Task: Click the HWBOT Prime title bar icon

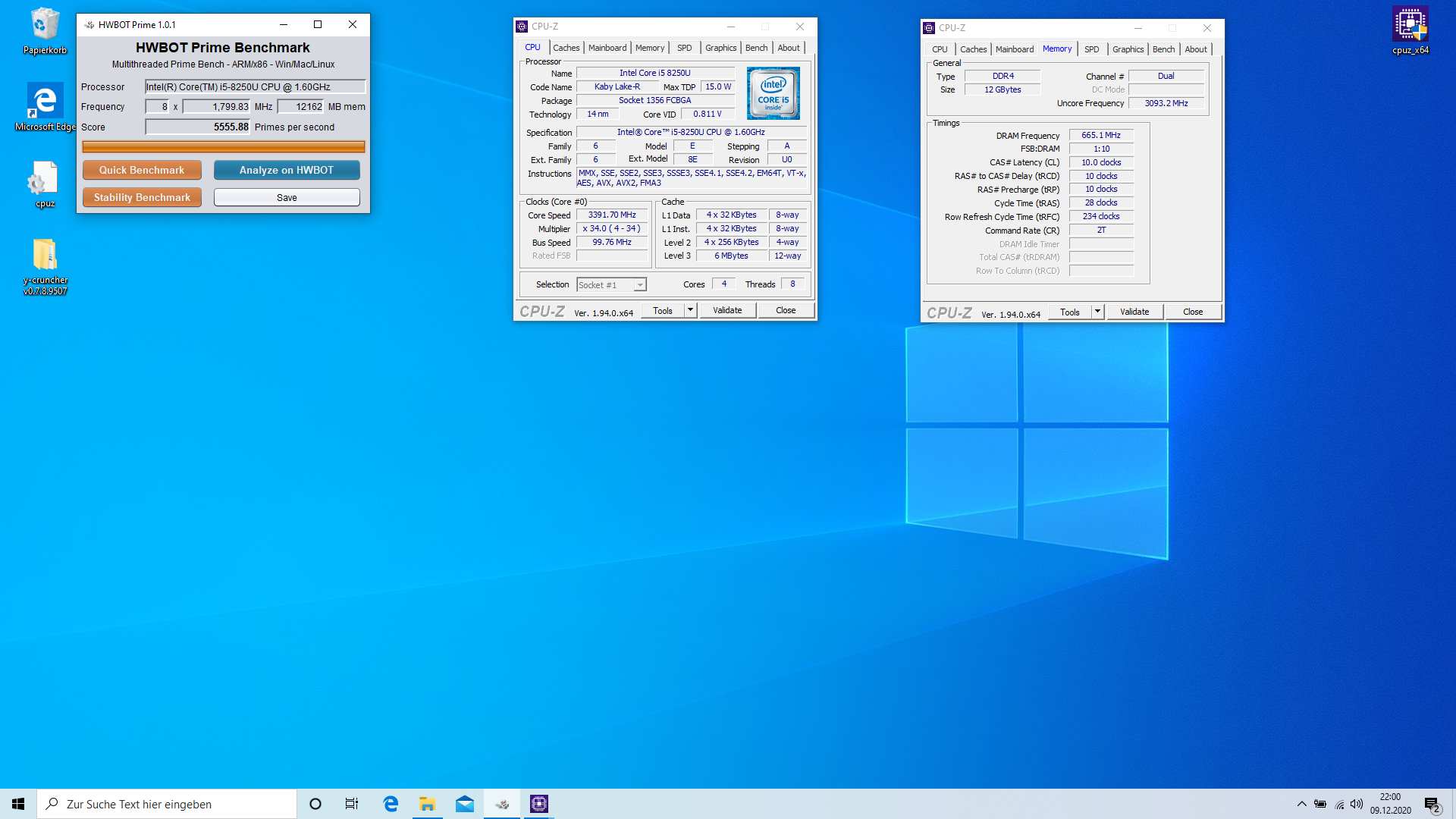Action: click(x=89, y=24)
